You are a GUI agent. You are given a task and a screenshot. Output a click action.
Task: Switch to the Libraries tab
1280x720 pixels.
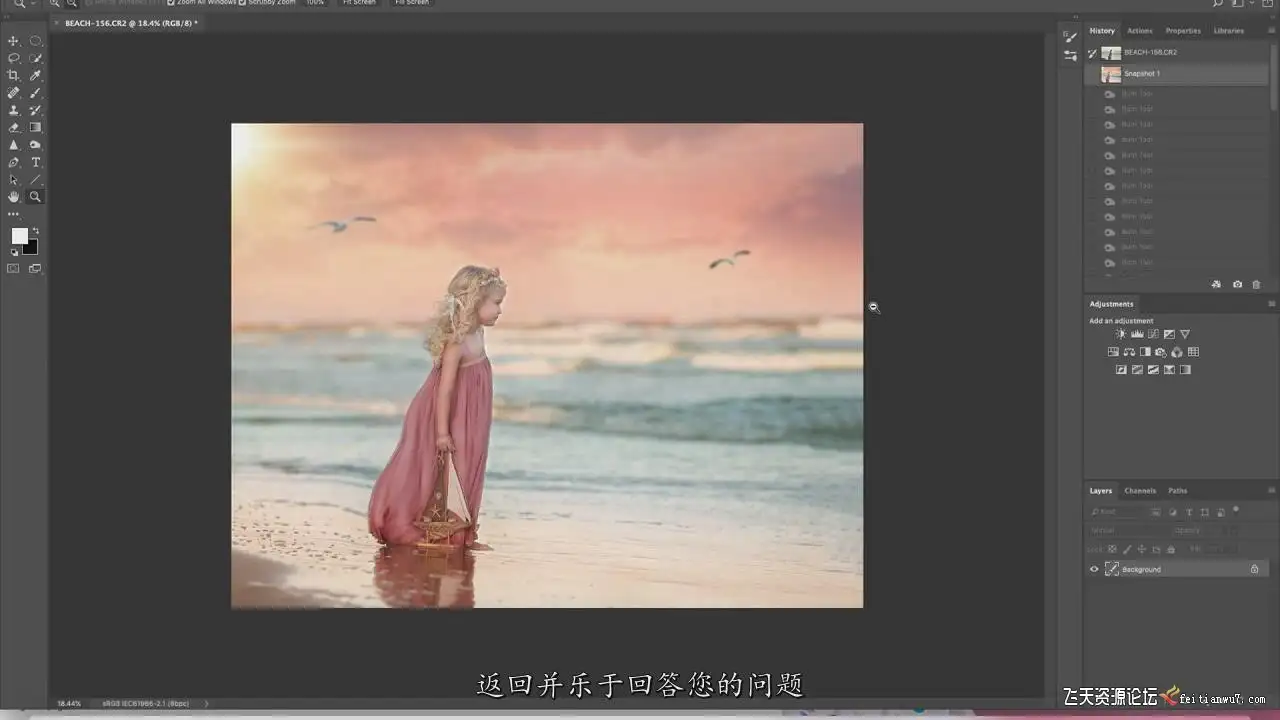tap(1229, 31)
